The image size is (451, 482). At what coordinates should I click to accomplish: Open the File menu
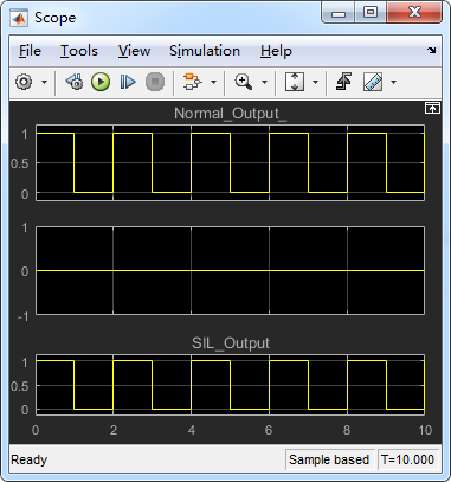tap(30, 51)
